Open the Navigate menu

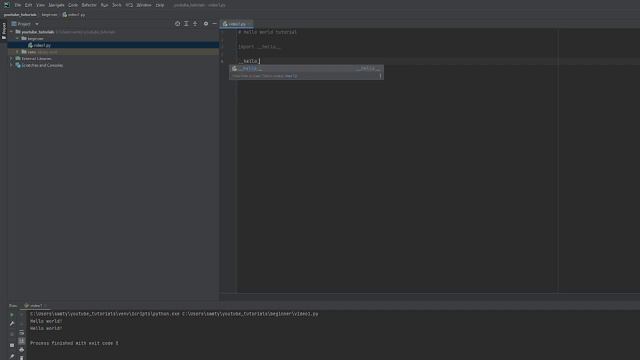click(56, 5)
